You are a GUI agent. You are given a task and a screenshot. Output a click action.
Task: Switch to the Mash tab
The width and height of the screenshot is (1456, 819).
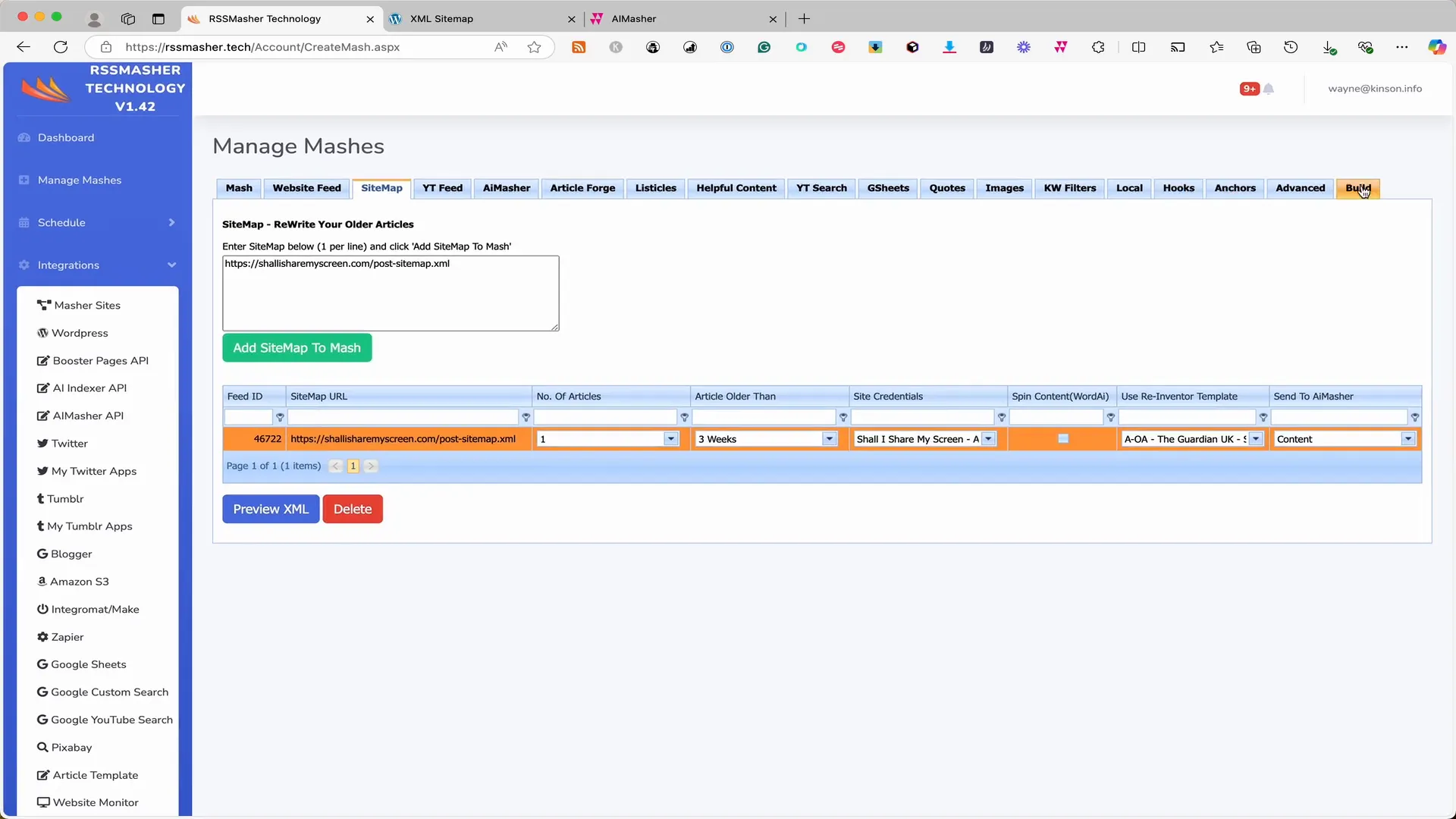[x=239, y=188]
